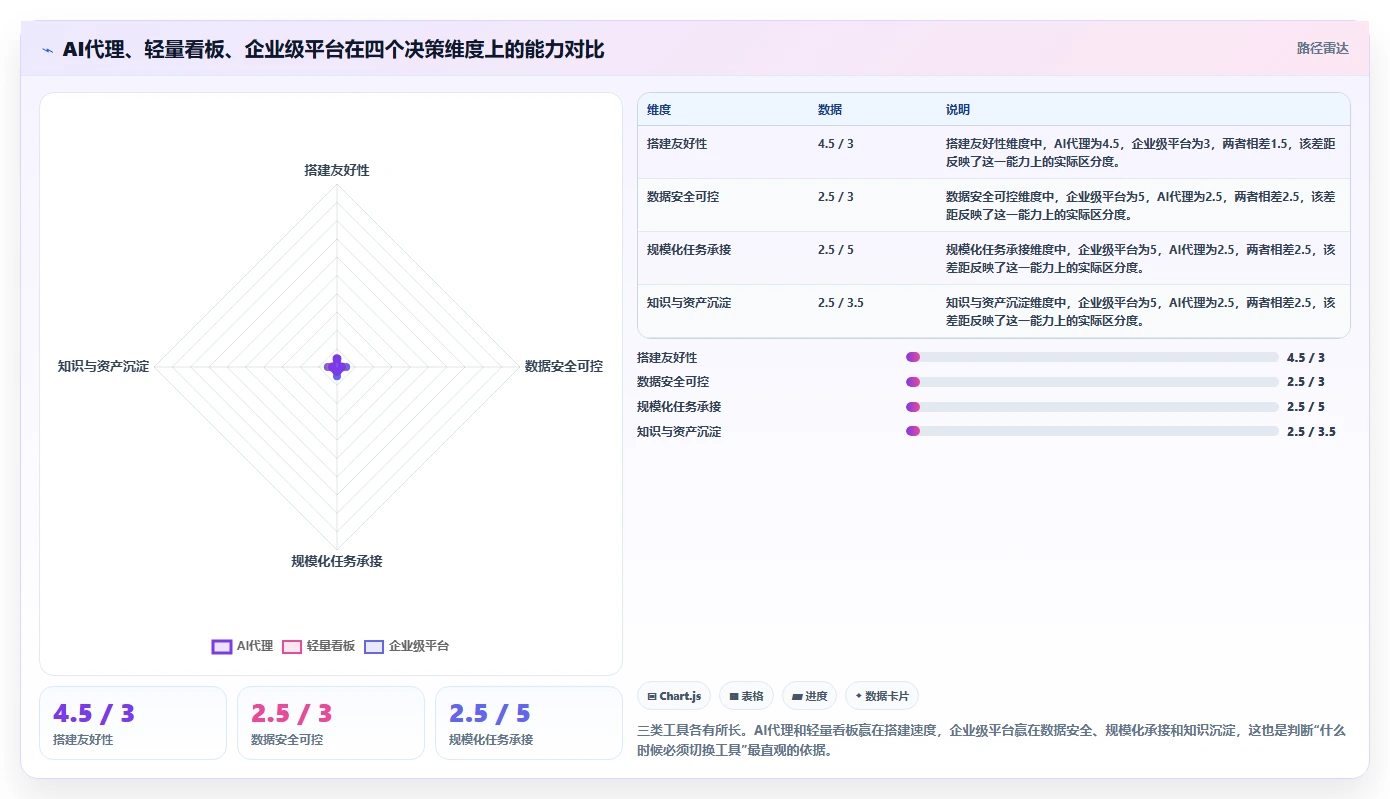Click the 数据 column header
The image size is (1390, 799).
(x=830, y=110)
